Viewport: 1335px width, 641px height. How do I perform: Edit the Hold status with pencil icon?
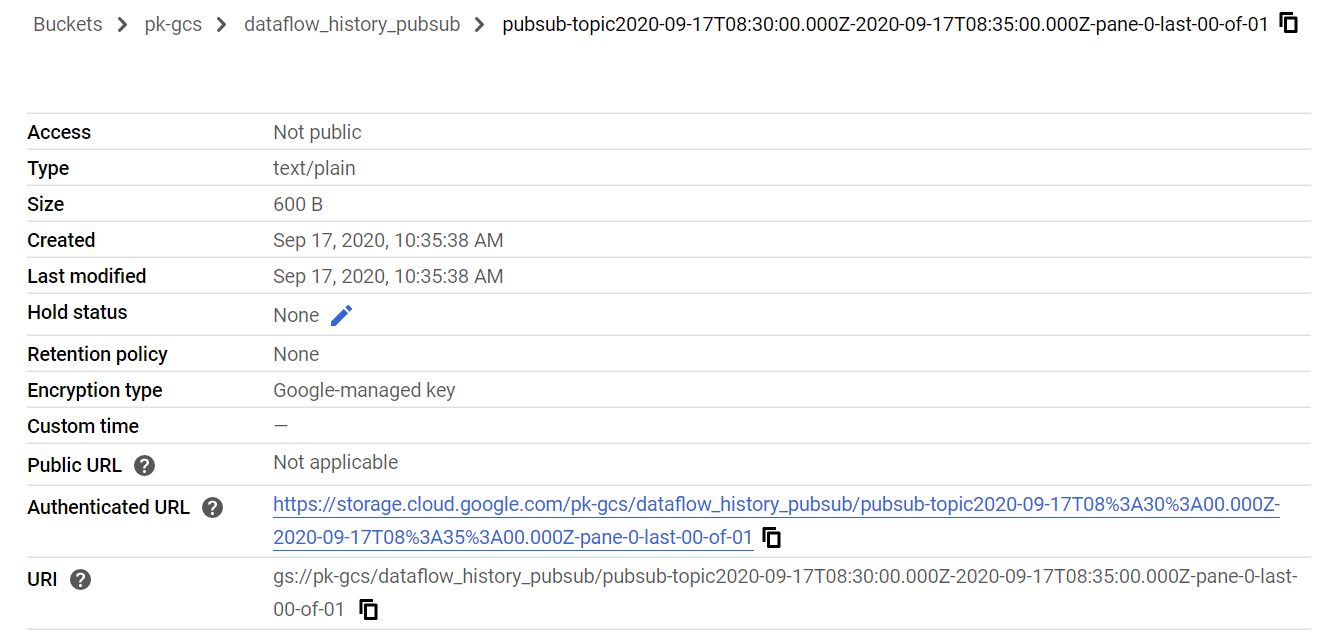(x=341, y=315)
